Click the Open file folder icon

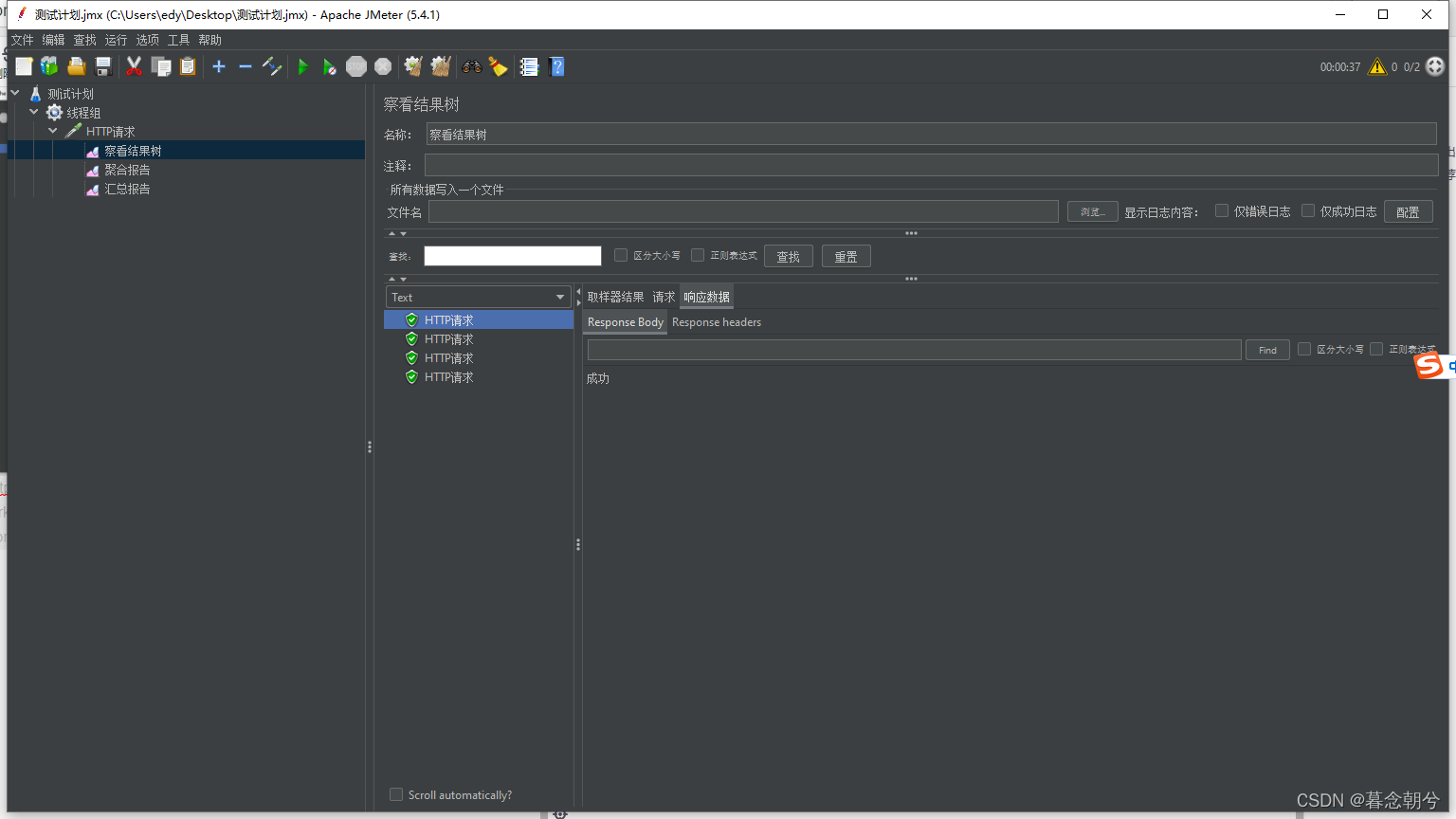pos(77,66)
